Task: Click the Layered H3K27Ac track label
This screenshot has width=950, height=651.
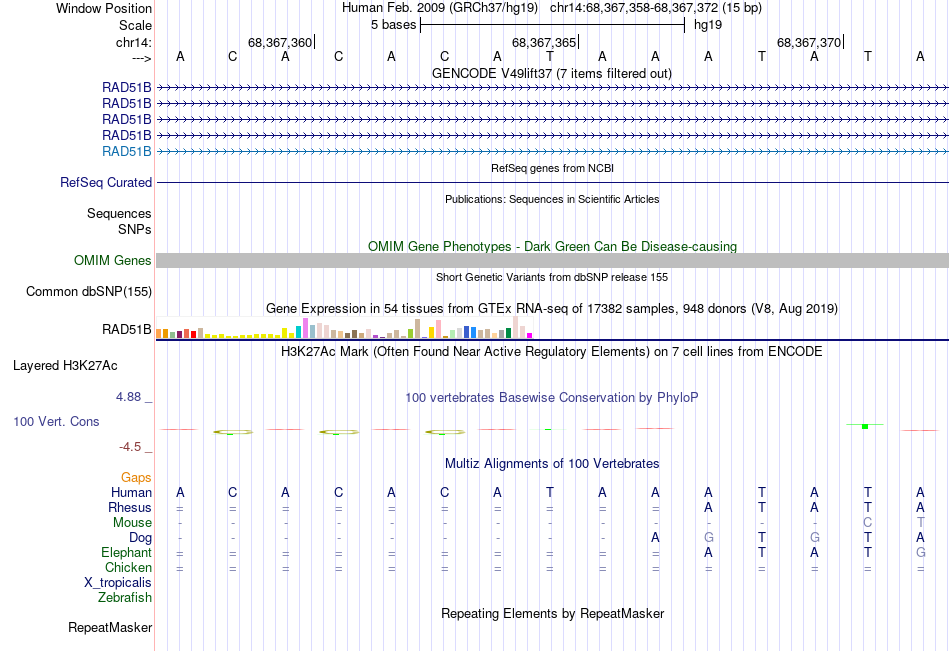Action: tap(65, 366)
